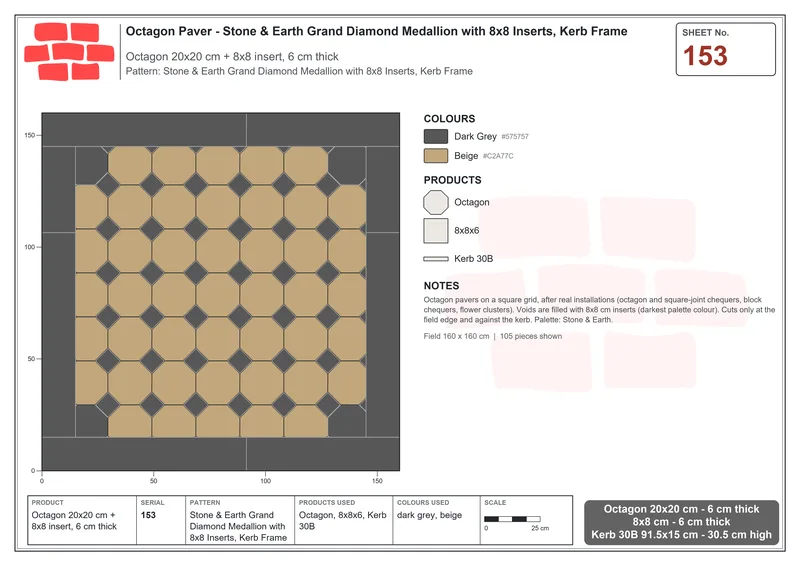800x566 pixels.
Task: Select the Beige colour swatch
Action: (x=436, y=156)
